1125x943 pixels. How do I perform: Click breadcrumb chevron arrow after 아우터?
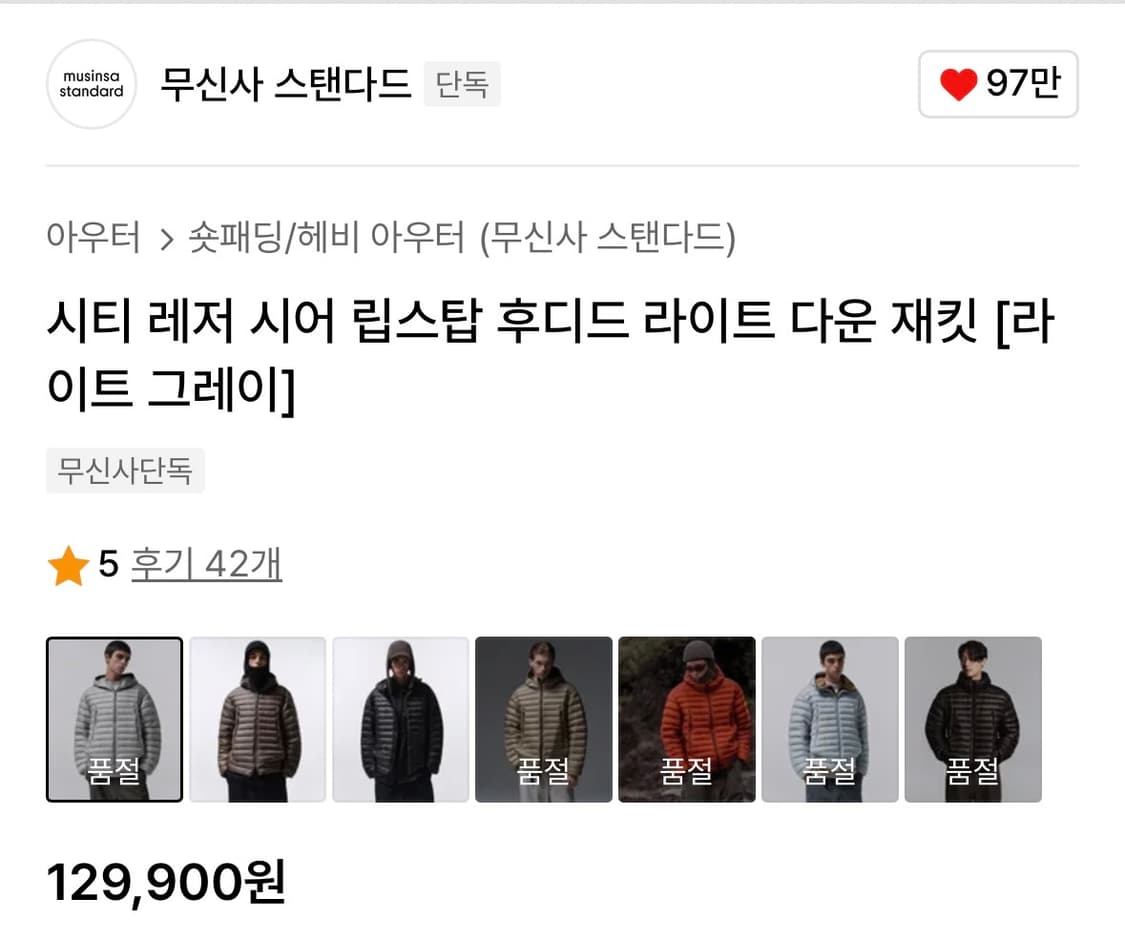point(166,239)
